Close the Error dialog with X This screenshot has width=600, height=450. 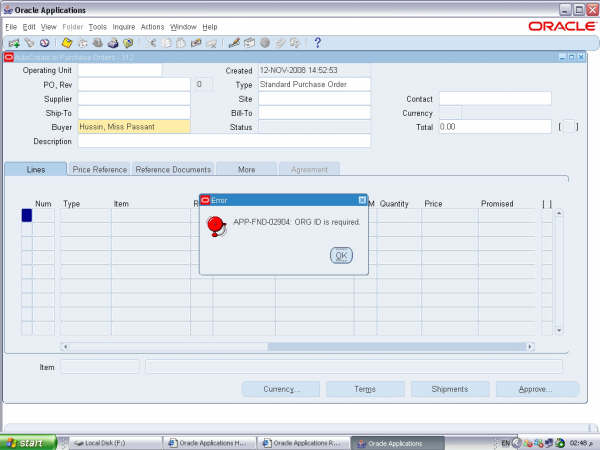362,200
